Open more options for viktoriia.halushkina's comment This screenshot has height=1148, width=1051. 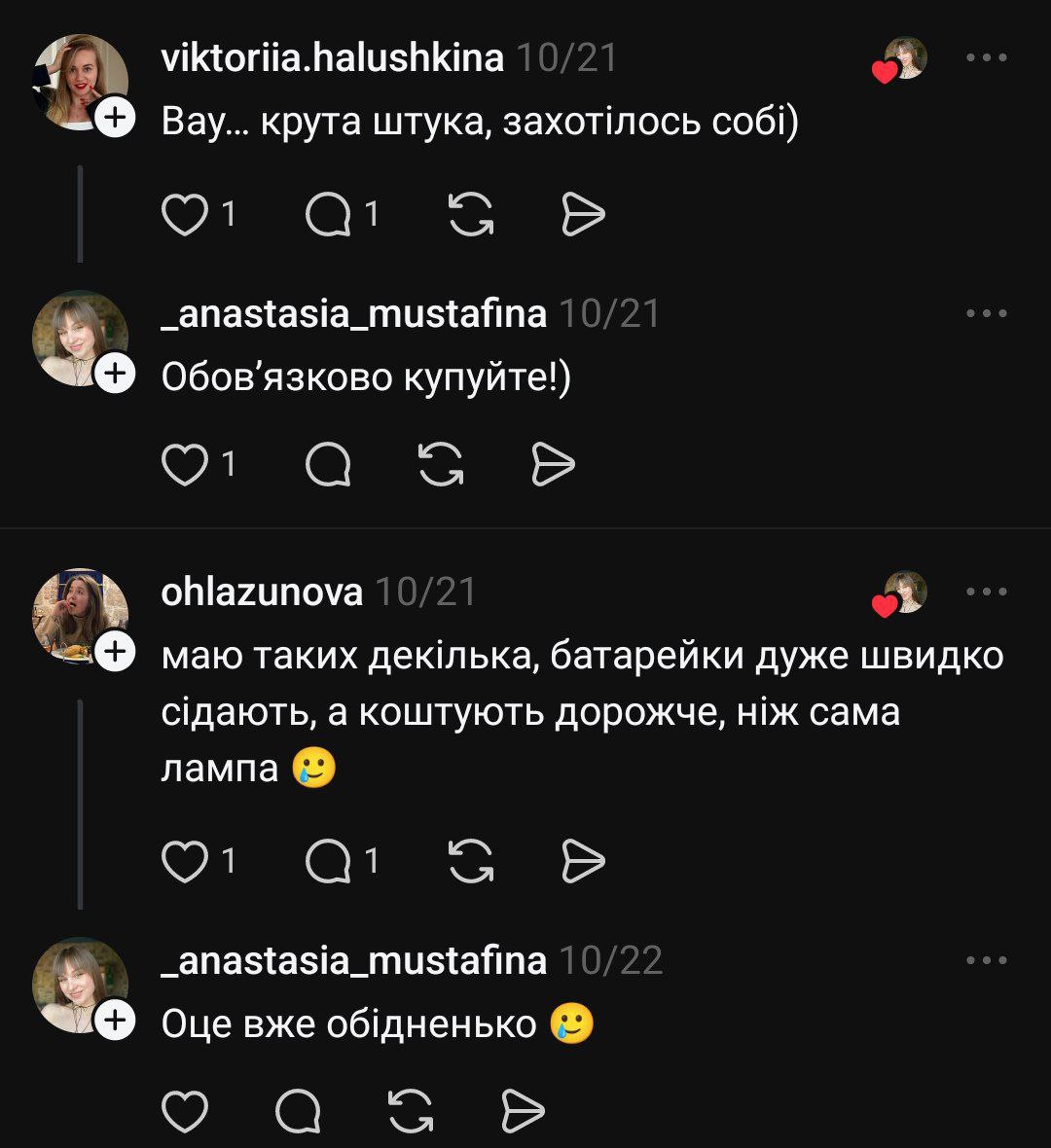tap(987, 57)
